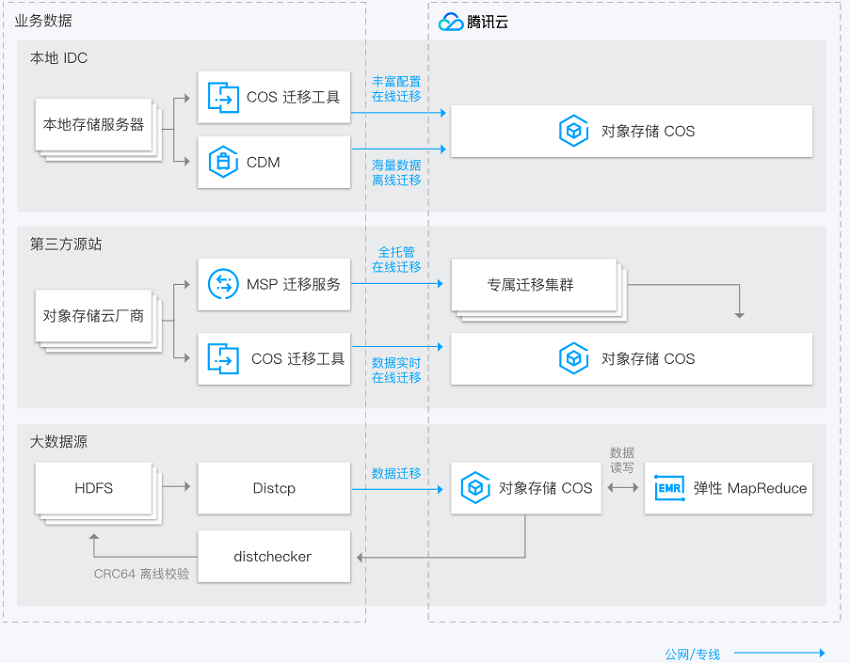Select the CDM label text
Viewport: 850px width, 663px height.
(263, 162)
